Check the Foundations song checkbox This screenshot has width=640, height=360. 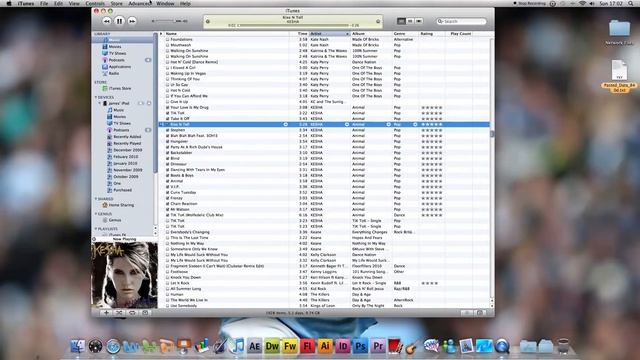click(x=167, y=40)
